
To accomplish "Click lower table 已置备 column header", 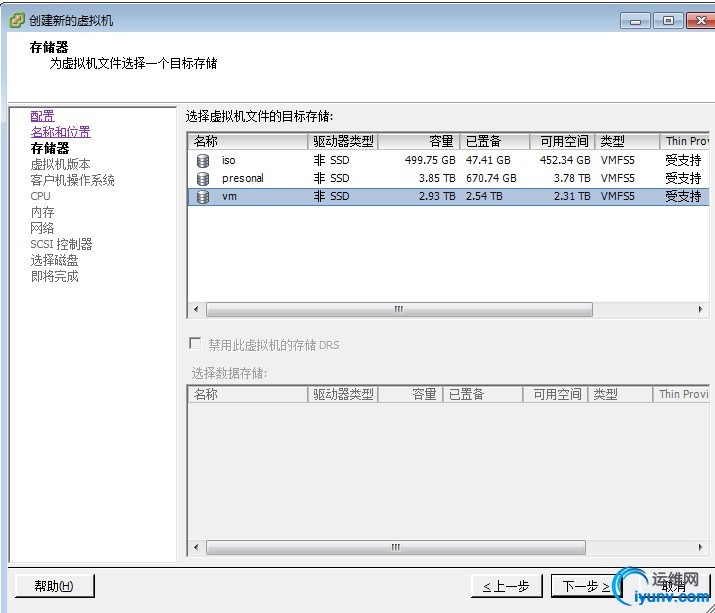I will pyautogui.click(x=482, y=394).
